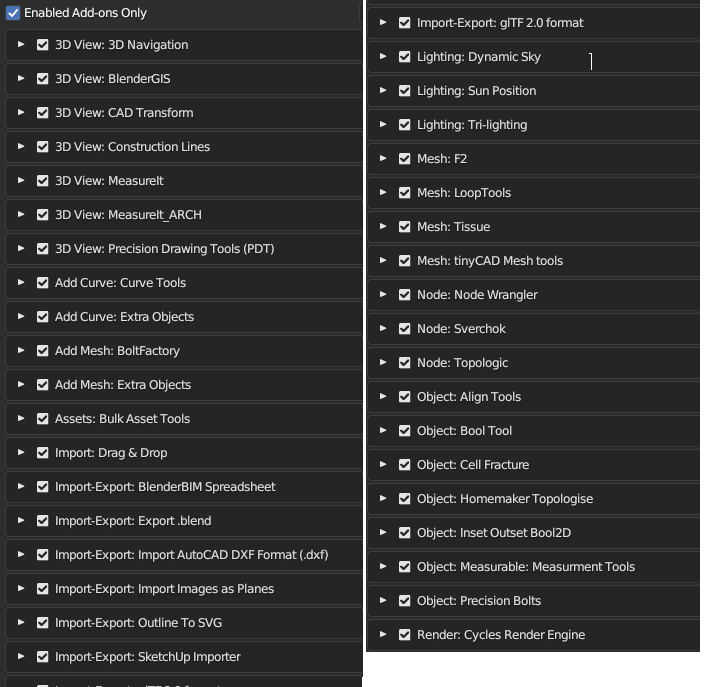
Task: Select 'Import: Drag & Drop' name text
Action: pos(111,453)
